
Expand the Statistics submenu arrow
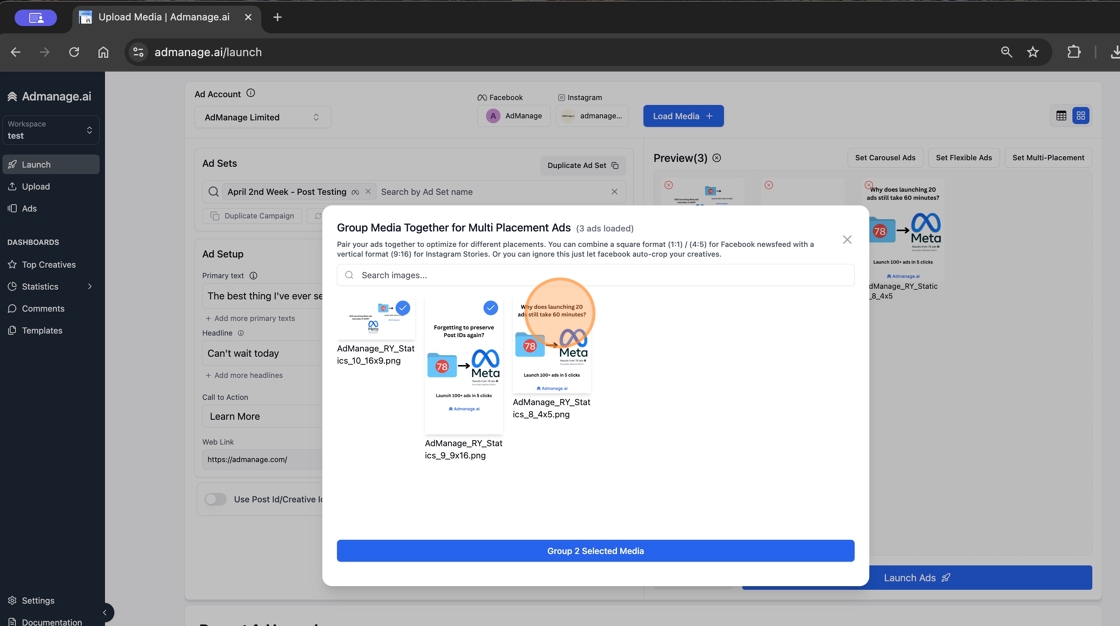tap(89, 287)
